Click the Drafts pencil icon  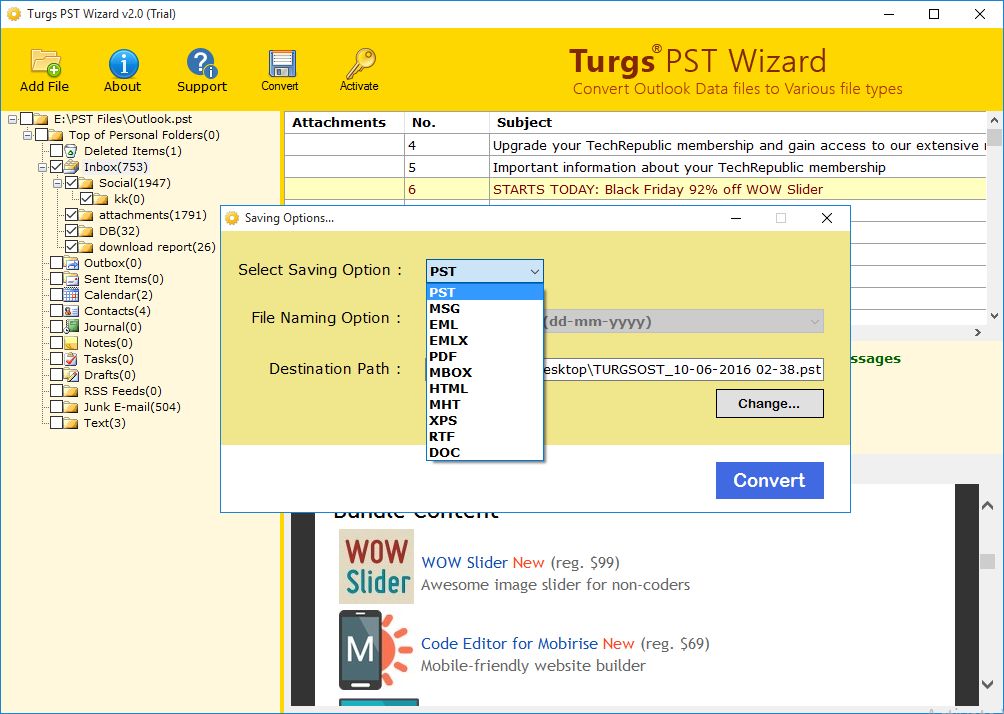coord(71,375)
